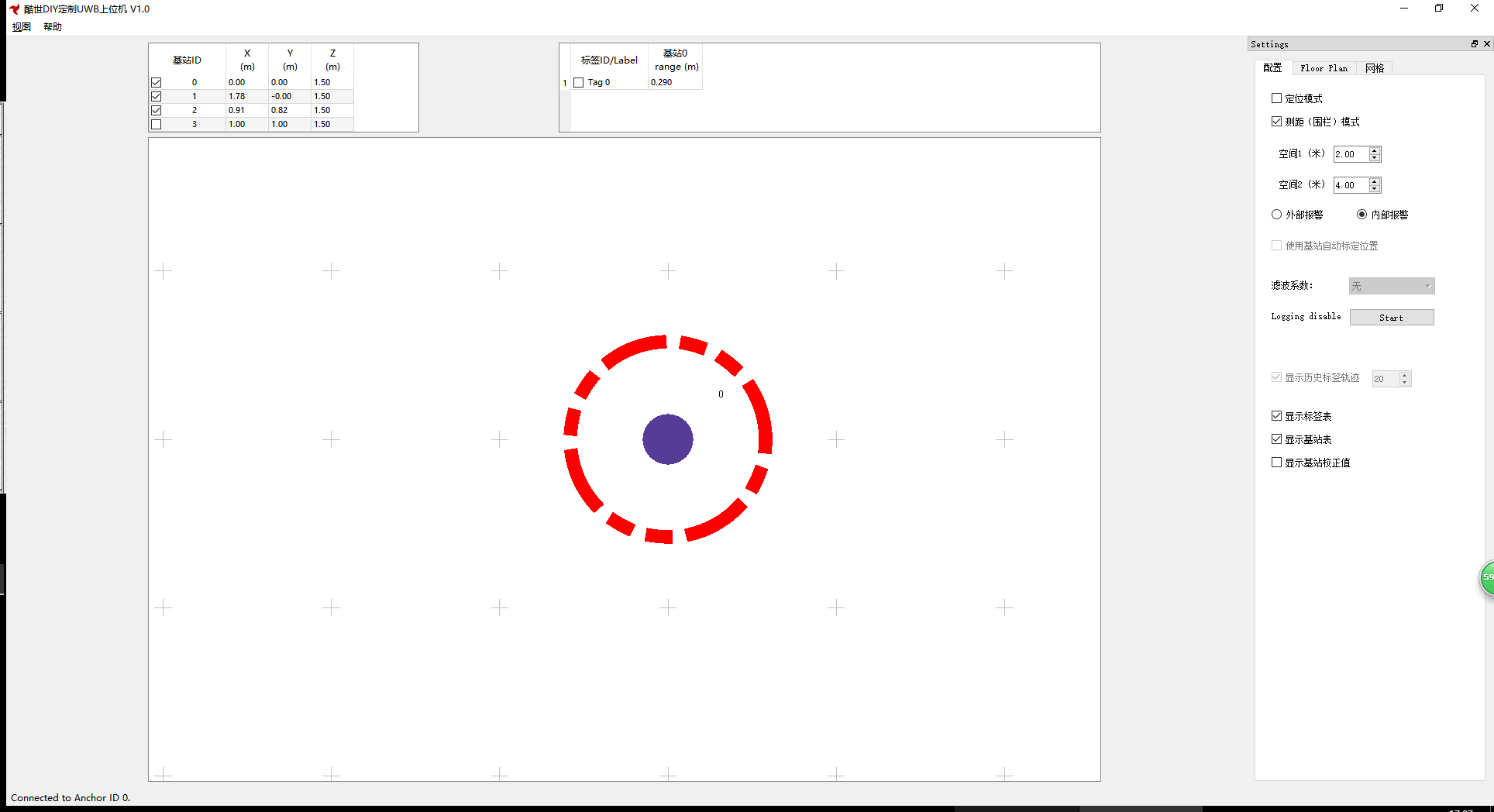Switch to the 网格 tab
The width and height of the screenshot is (1494, 812).
[x=1375, y=68]
